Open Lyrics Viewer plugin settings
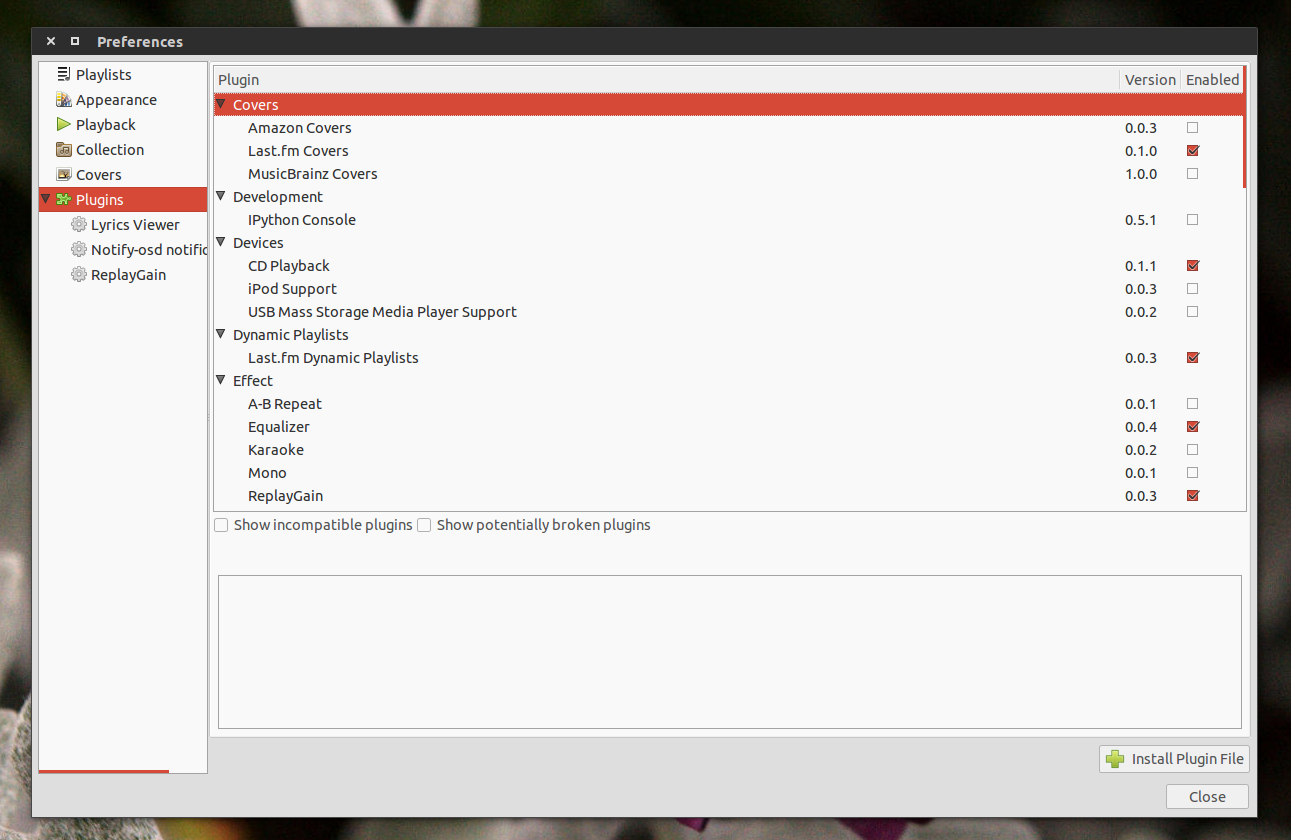1291x840 pixels. pyautogui.click(x=123, y=225)
